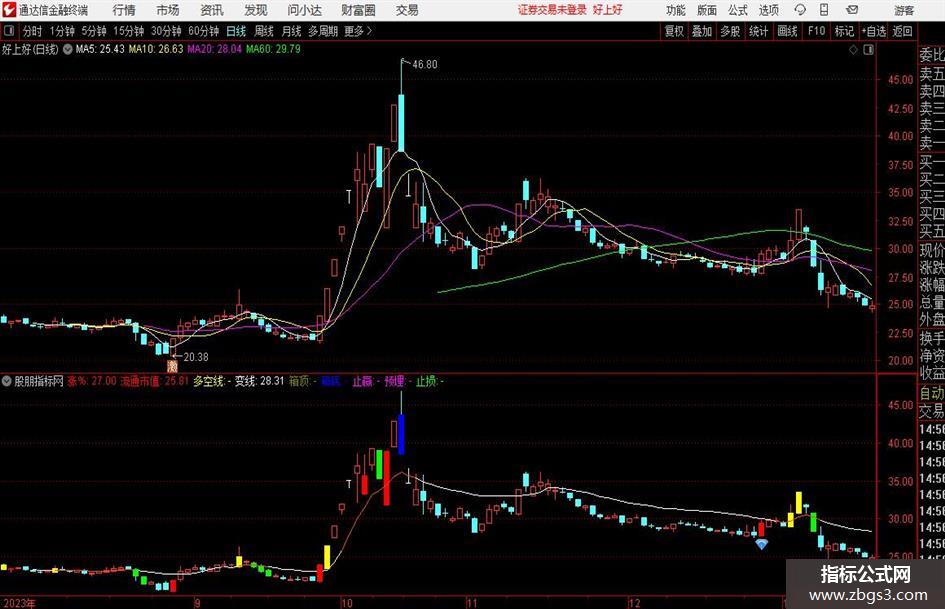Switch to 5分钟 period tab
The width and height of the screenshot is (945, 609).
(93, 31)
